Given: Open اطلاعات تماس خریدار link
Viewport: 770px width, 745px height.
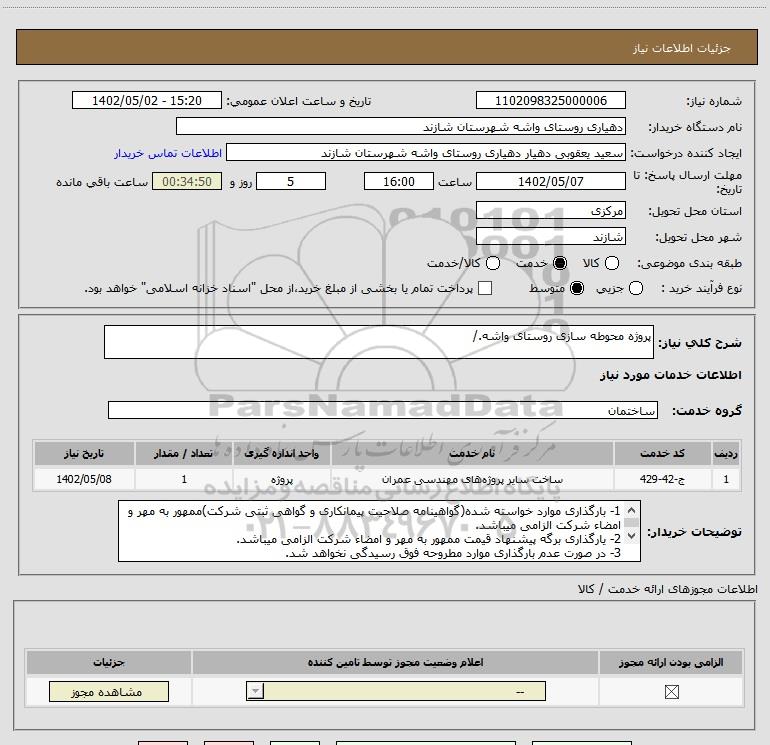Looking at the screenshot, I should pos(168,153).
